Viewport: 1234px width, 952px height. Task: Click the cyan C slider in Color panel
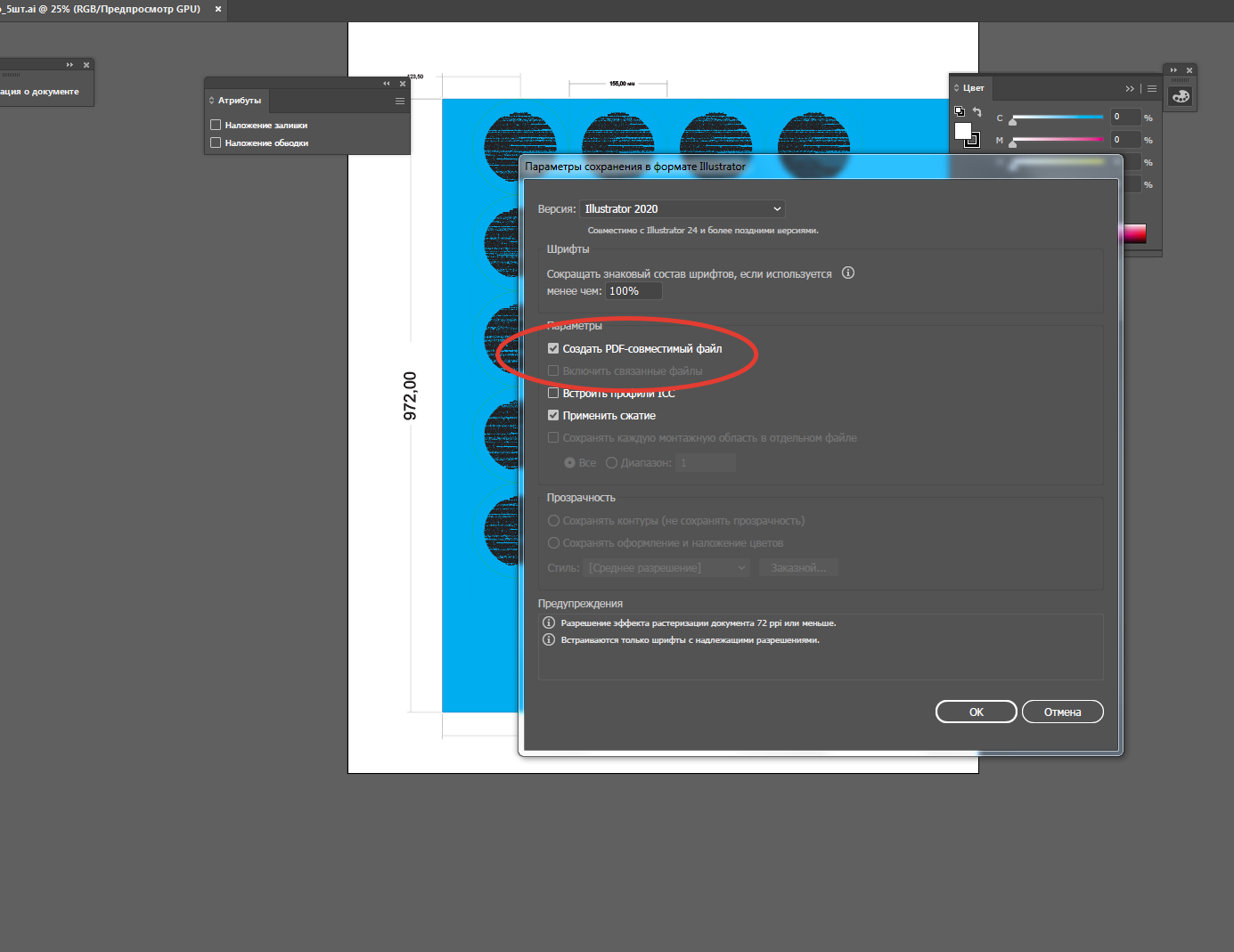click(1058, 118)
